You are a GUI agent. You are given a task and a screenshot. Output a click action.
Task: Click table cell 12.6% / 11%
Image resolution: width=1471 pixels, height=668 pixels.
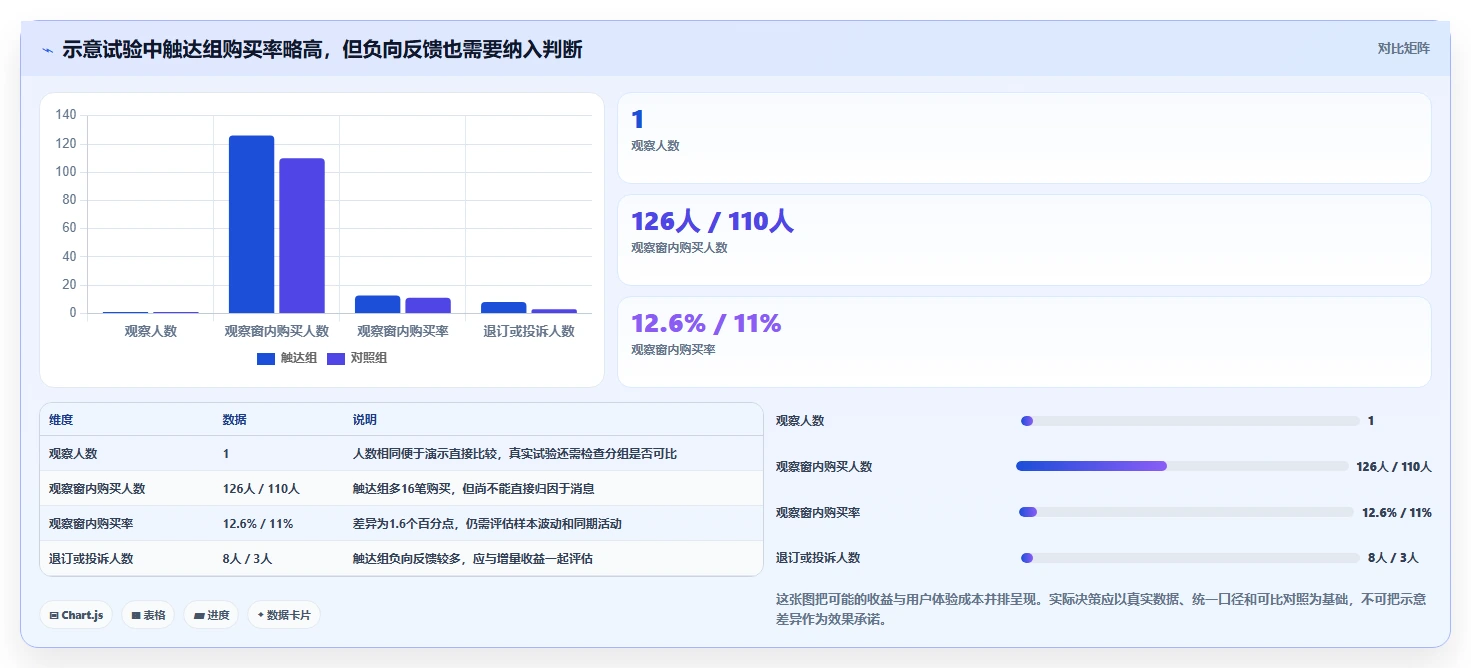click(258, 524)
